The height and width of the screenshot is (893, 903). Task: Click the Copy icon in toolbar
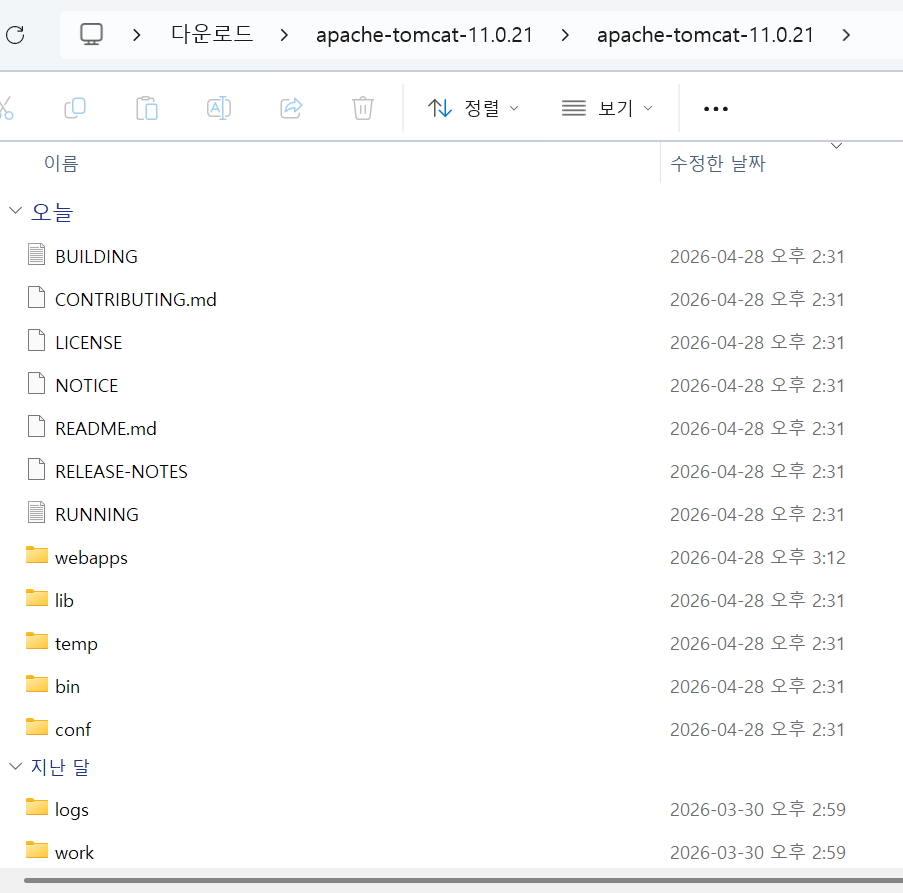tap(75, 108)
